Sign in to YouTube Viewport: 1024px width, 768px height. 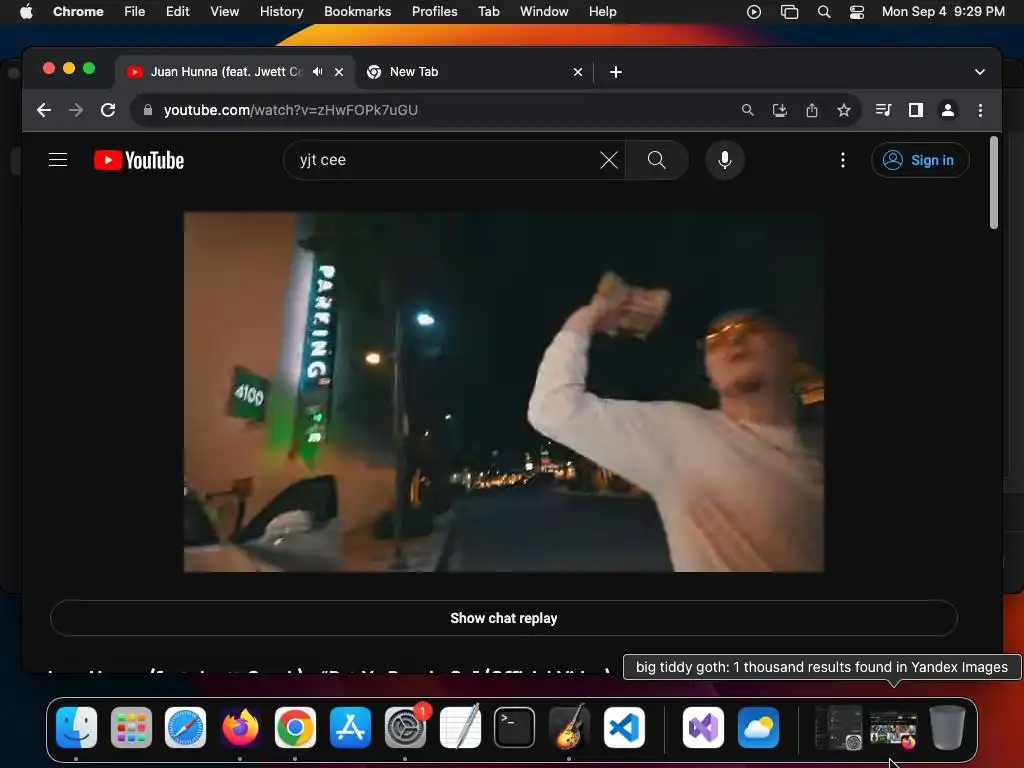click(x=920, y=160)
